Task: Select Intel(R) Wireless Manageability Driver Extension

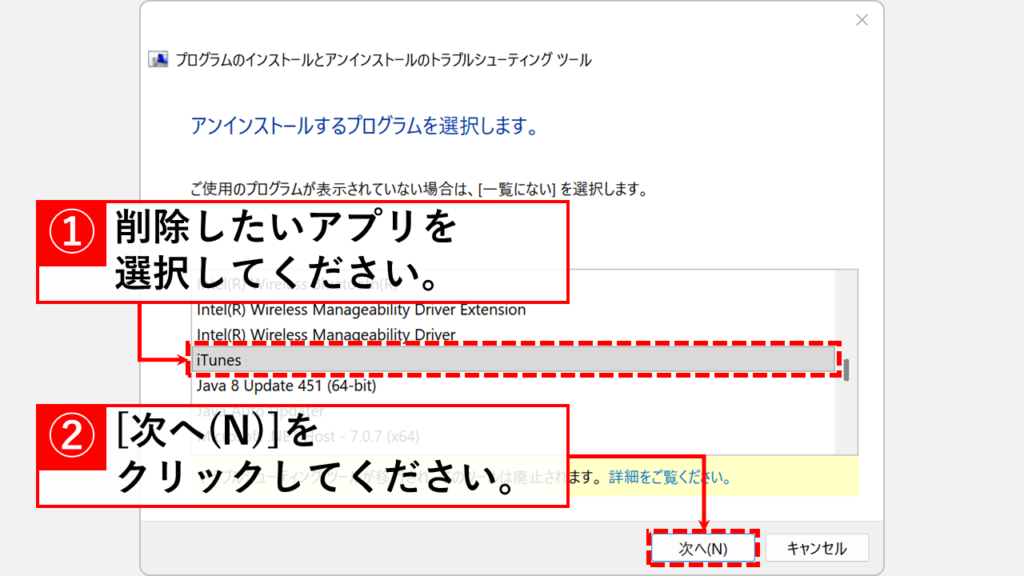Action: (x=513, y=310)
